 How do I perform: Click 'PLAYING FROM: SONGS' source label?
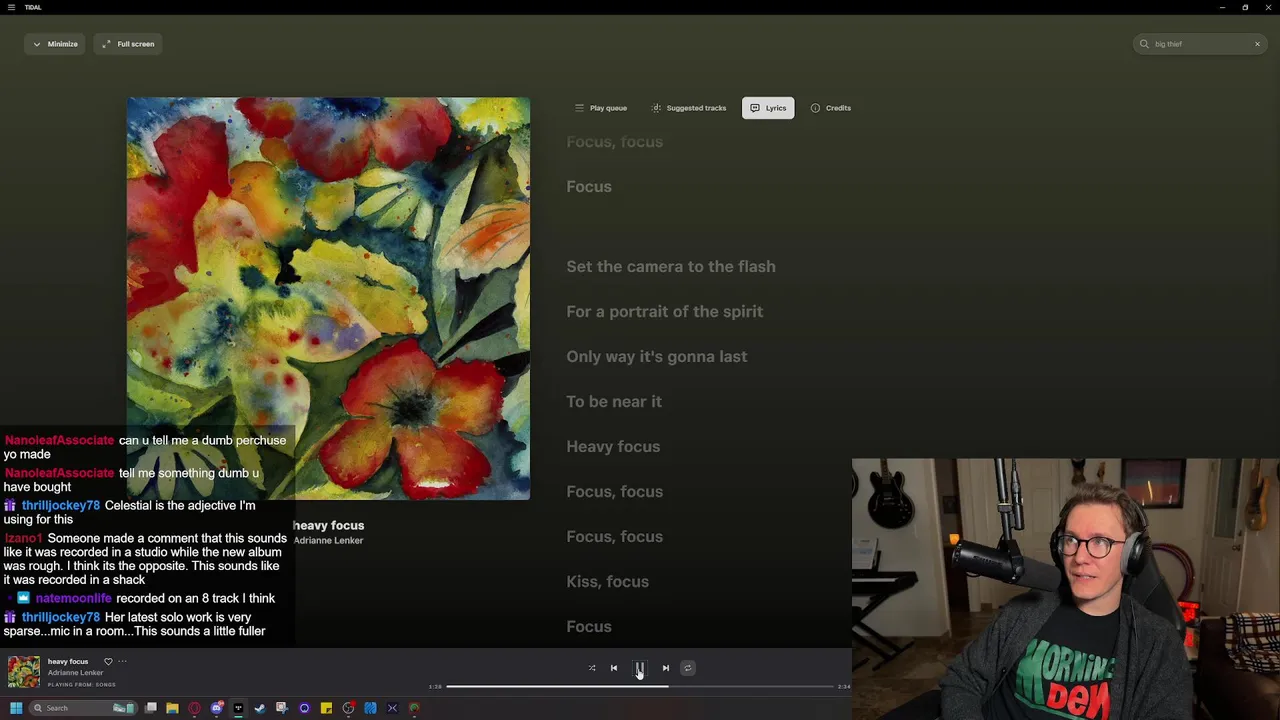(82, 685)
